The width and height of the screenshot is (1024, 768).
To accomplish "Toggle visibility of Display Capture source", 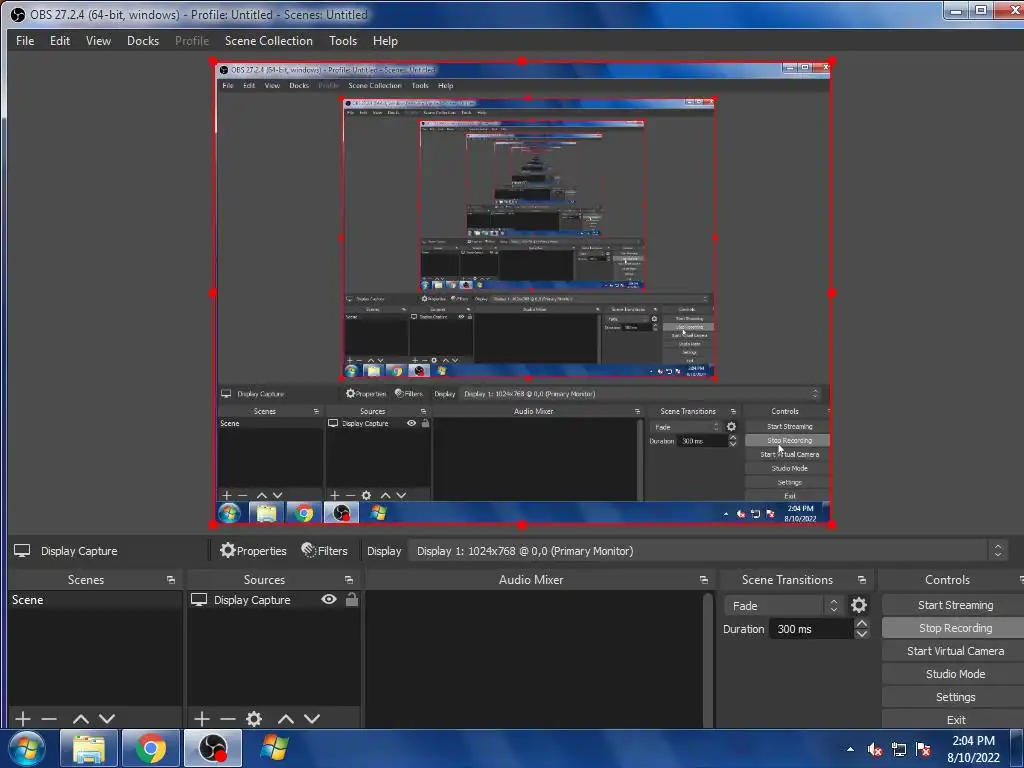I will click(x=329, y=599).
